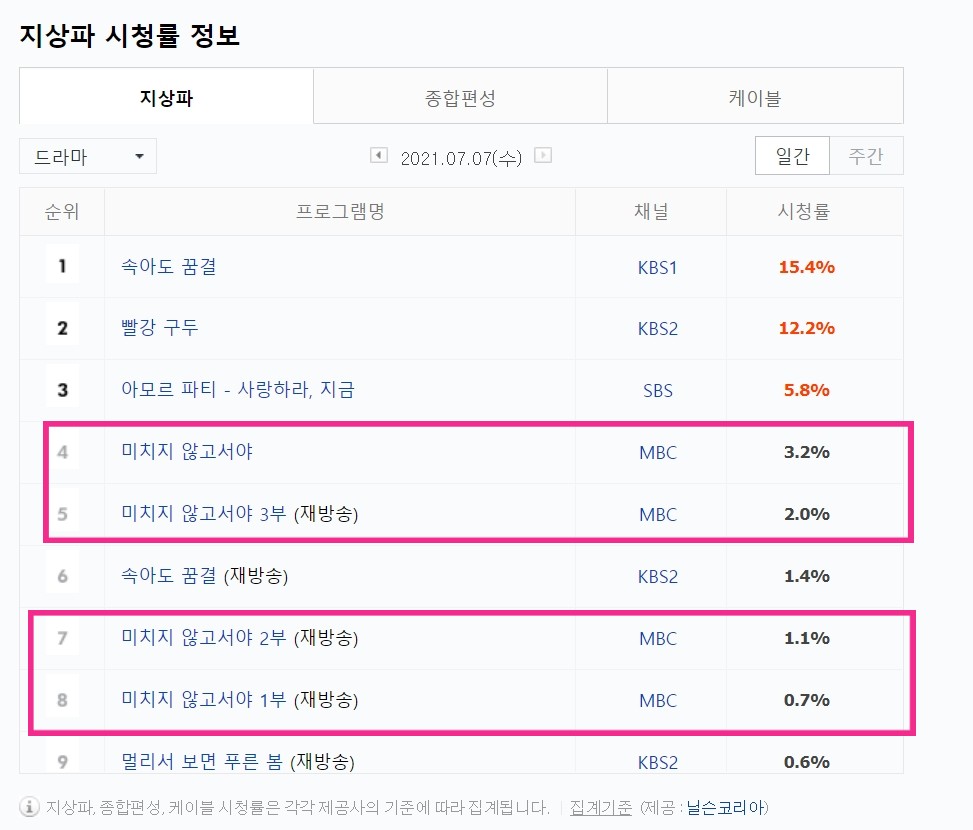Viewport: 973px width, 830px height.
Task: Select the 일간 (daily) ratings toggle
Action: pyautogui.click(x=792, y=156)
